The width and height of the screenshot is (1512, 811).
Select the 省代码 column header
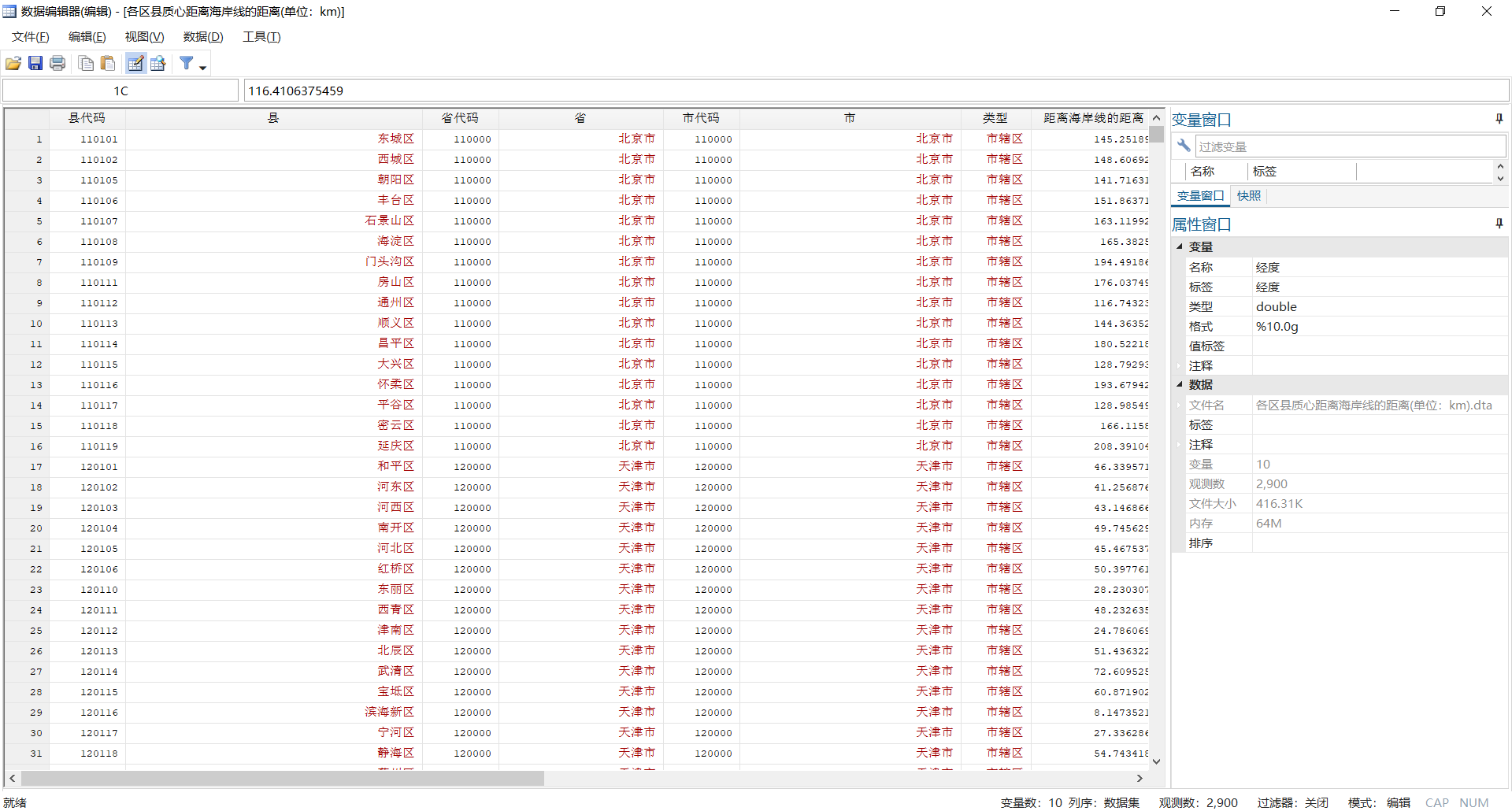pos(460,118)
